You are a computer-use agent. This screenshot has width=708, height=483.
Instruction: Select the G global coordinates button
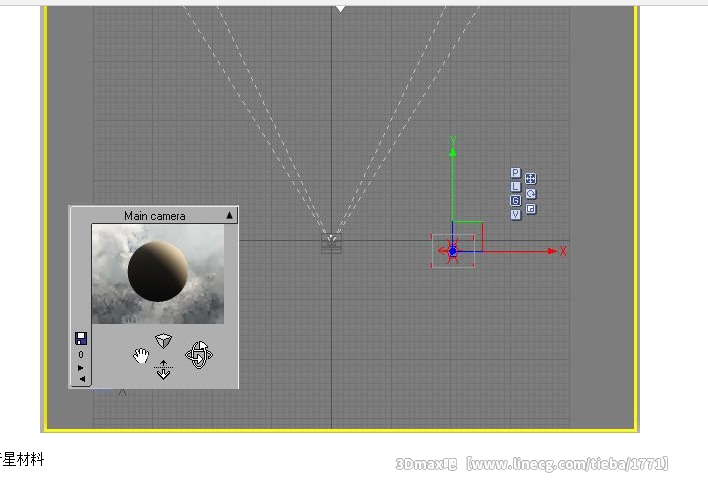pyautogui.click(x=516, y=201)
